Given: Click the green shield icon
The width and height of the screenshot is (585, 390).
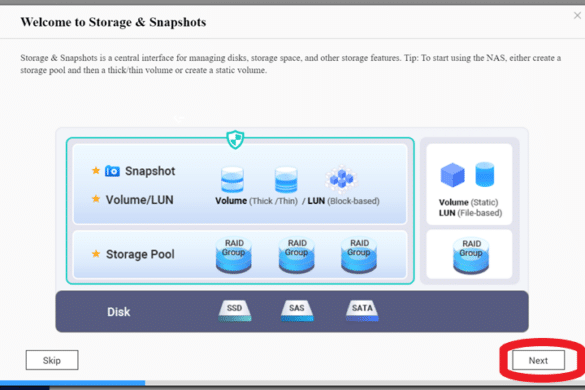Looking at the screenshot, I should click(235, 140).
